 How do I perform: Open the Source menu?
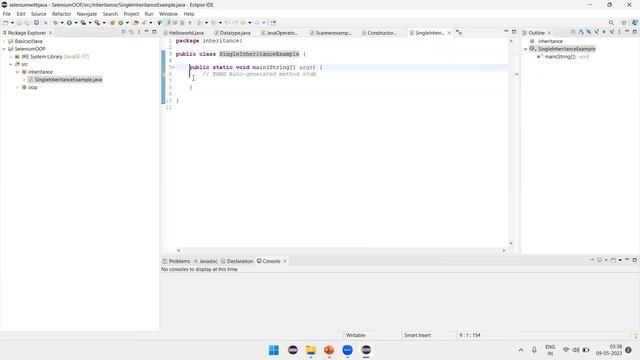click(x=39, y=14)
